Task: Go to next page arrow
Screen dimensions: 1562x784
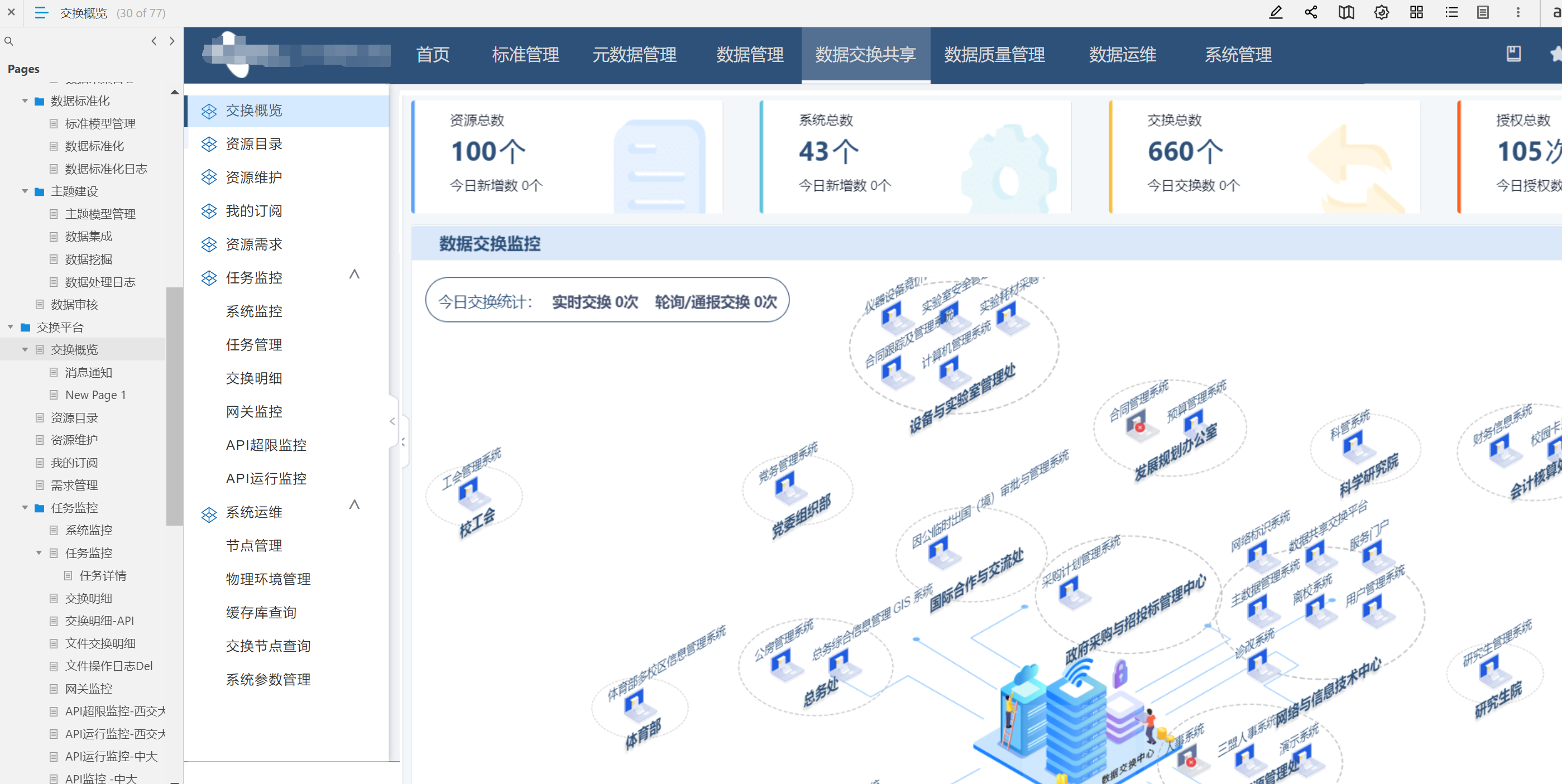Action: 172,41
